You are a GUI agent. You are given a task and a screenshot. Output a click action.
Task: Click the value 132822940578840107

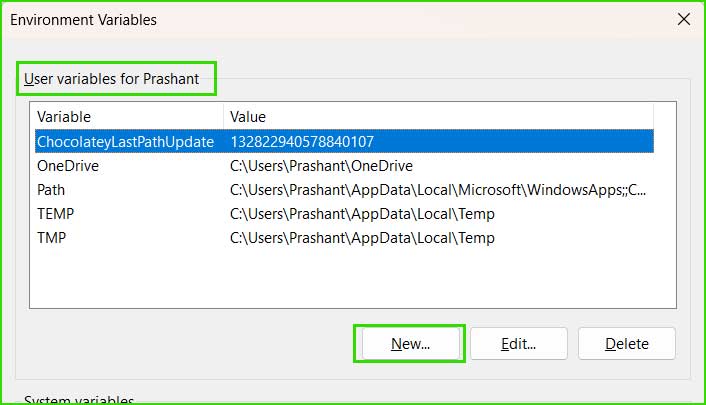pyautogui.click(x=302, y=142)
